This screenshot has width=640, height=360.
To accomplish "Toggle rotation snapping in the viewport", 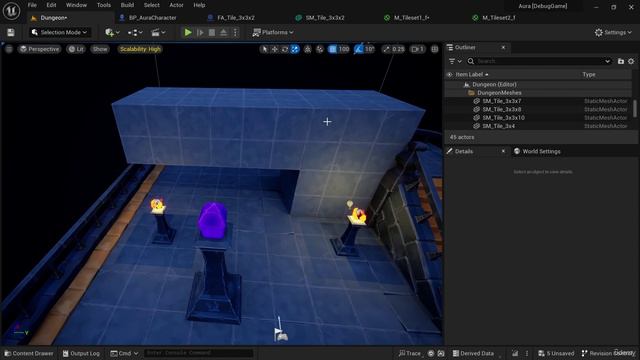I will (x=358, y=49).
